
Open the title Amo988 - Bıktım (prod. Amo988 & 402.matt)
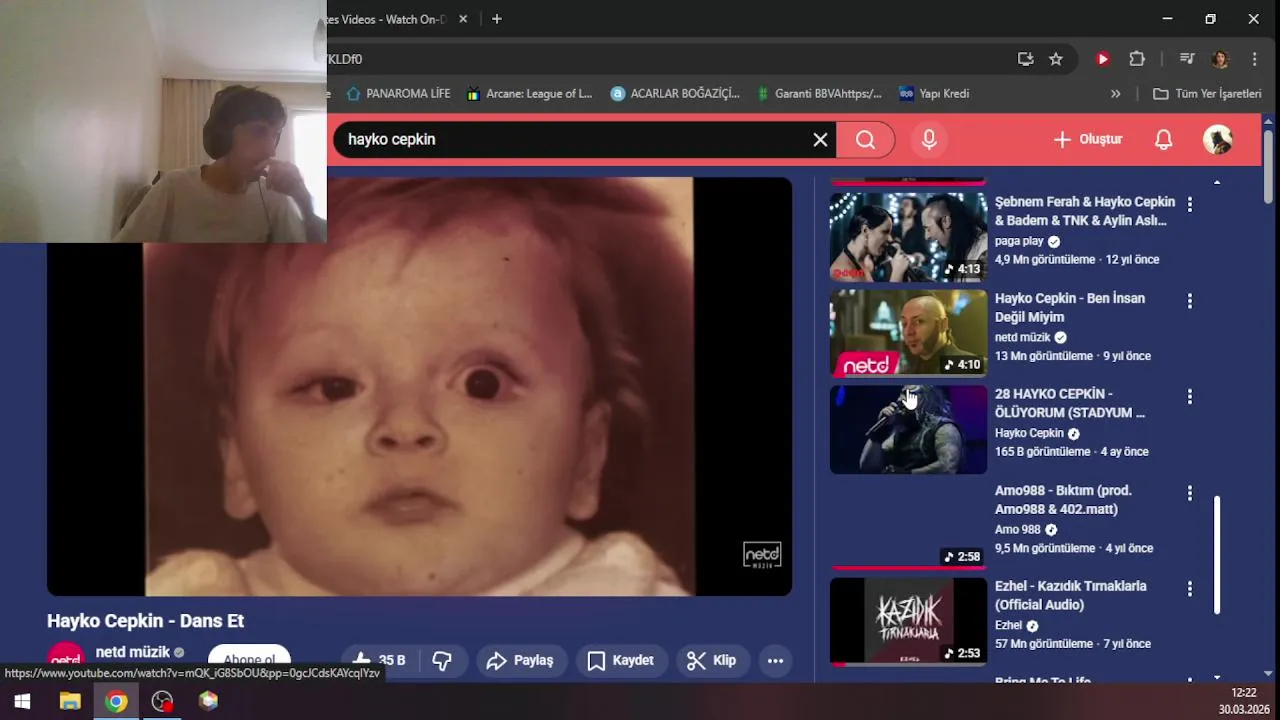click(x=1063, y=499)
